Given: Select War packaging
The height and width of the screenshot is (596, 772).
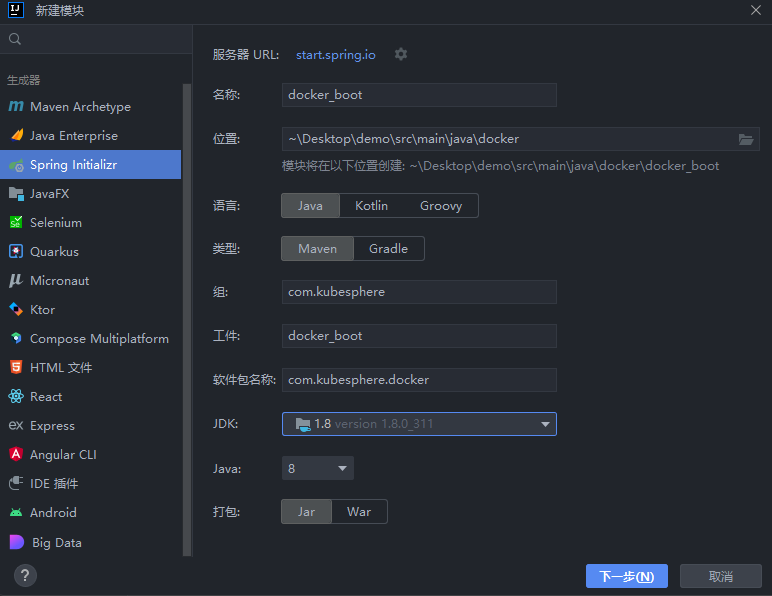Looking at the screenshot, I should (359, 512).
